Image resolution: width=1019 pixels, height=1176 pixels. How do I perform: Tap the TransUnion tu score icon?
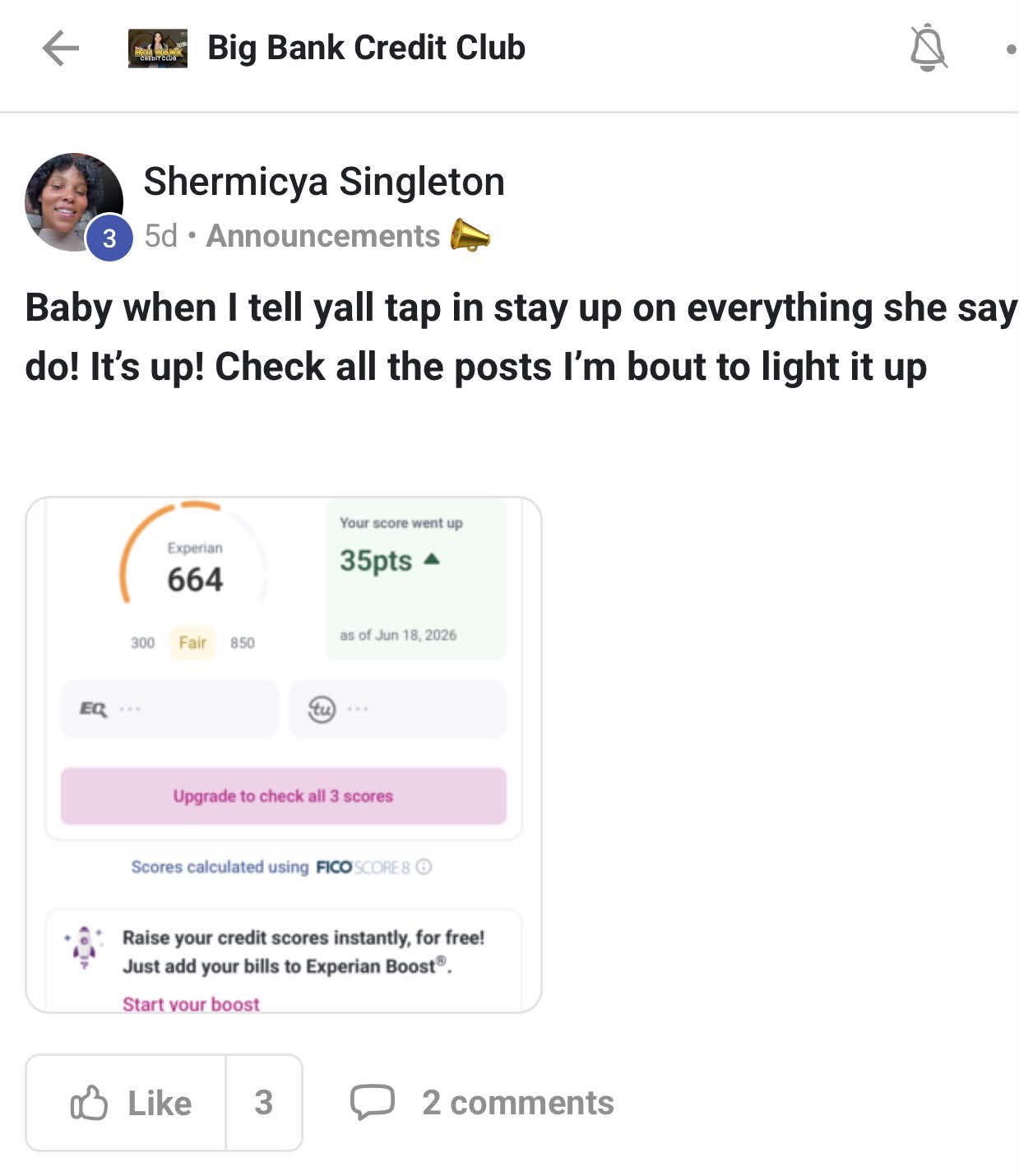(322, 708)
